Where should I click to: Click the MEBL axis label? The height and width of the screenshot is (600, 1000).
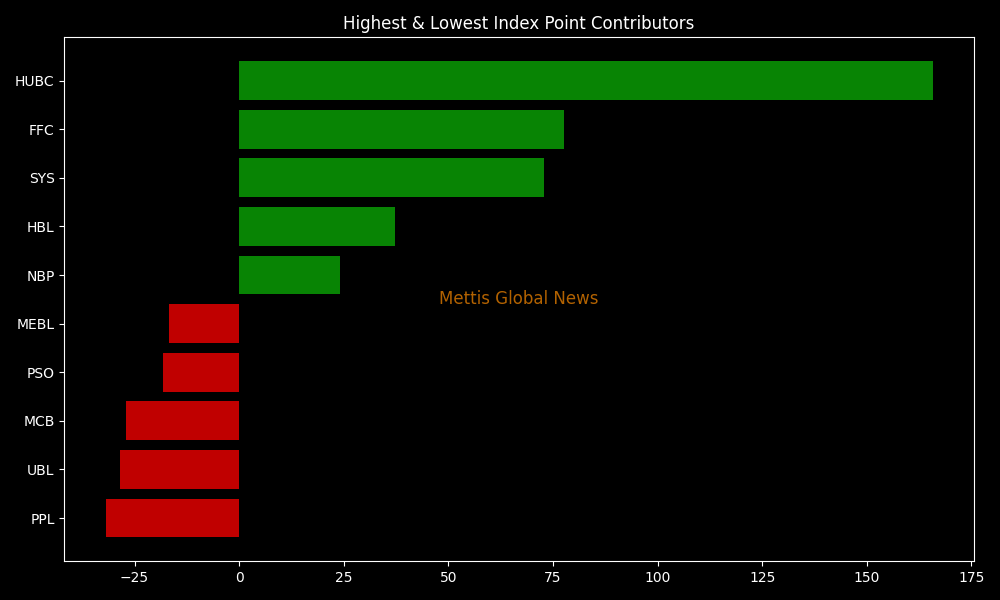click(36, 325)
